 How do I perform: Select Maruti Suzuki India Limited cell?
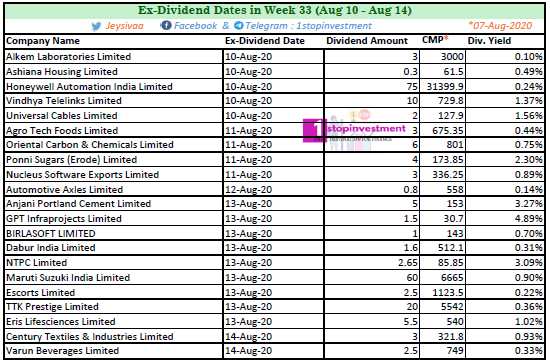[x=114, y=278]
